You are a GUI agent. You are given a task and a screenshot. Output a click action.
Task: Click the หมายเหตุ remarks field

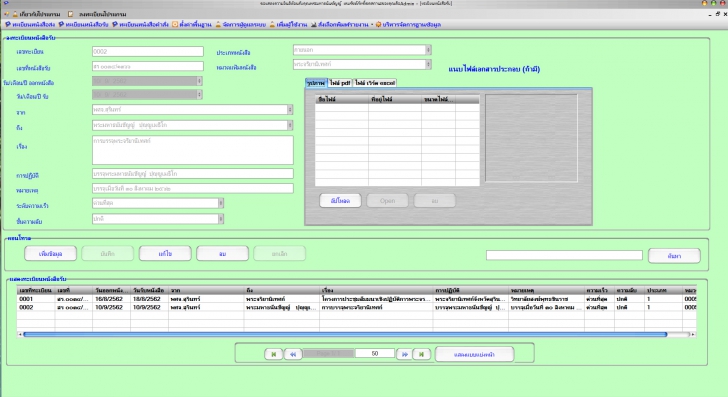(x=193, y=189)
